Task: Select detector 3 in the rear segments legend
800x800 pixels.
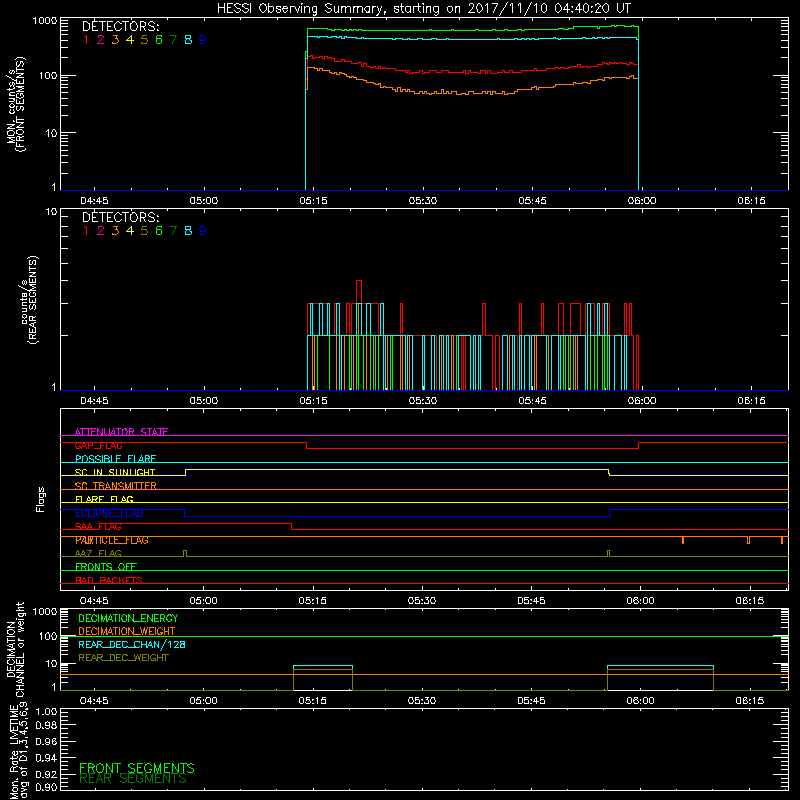Action: (x=115, y=231)
